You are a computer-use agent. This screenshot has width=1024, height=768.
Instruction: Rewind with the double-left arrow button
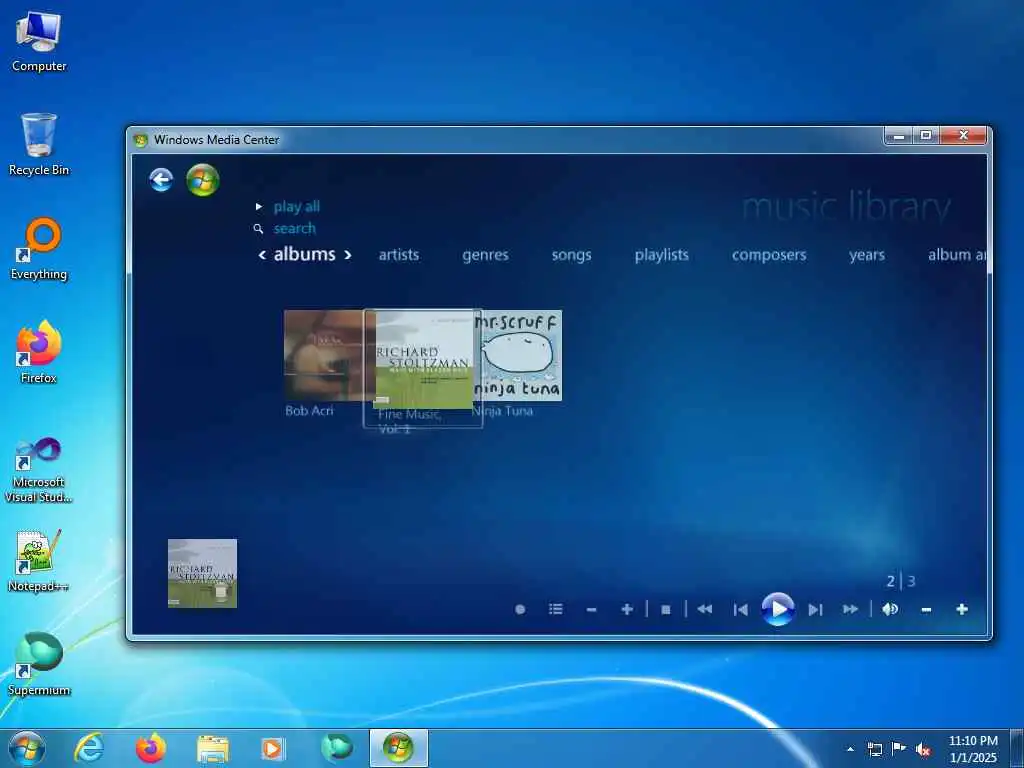tap(705, 609)
